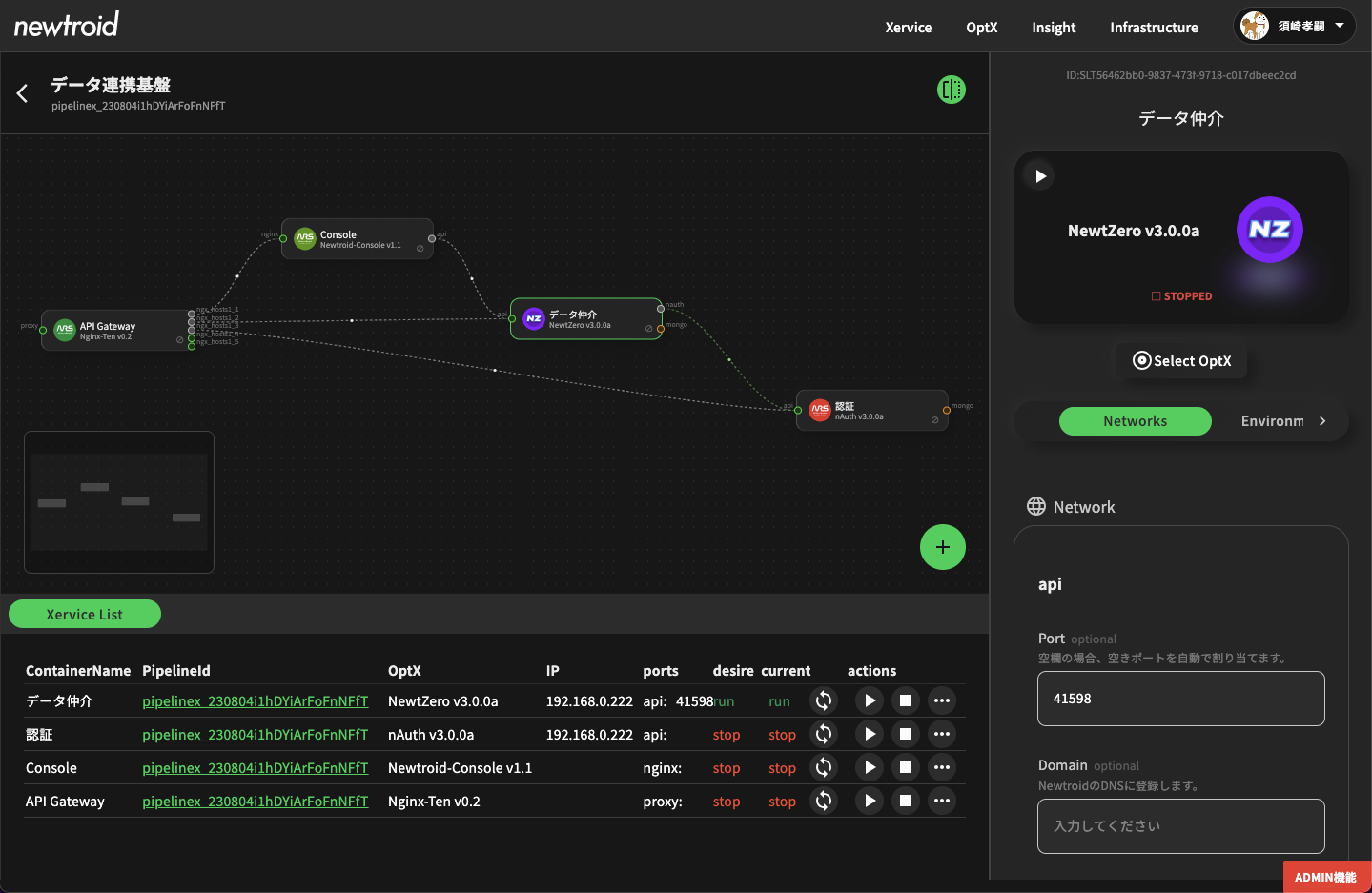Image resolution: width=1372 pixels, height=893 pixels.
Task: Open more actions for the Console row
Action: click(x=942, y=767)
